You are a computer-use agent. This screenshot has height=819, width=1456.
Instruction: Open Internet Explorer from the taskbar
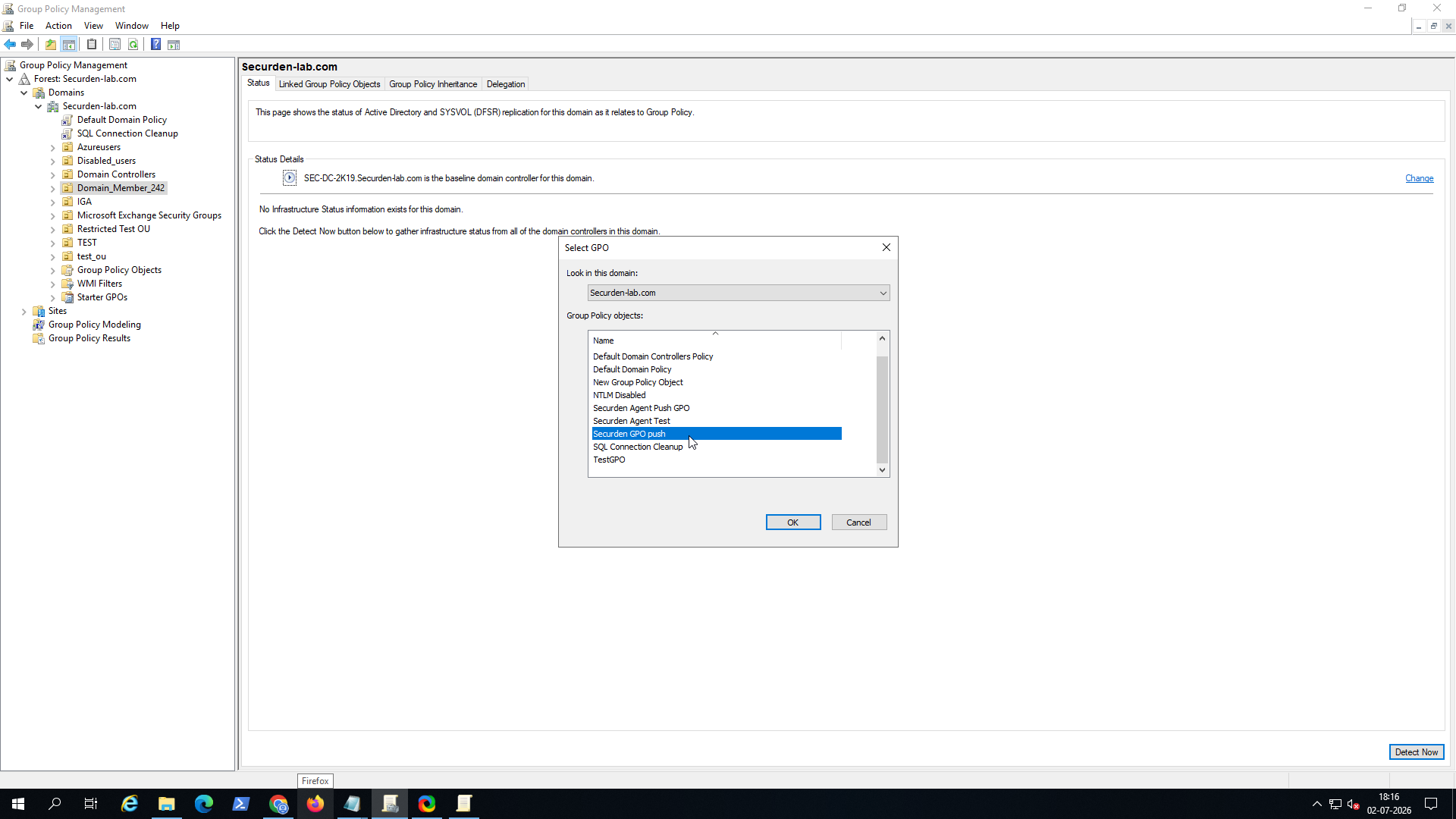[130, 804]
